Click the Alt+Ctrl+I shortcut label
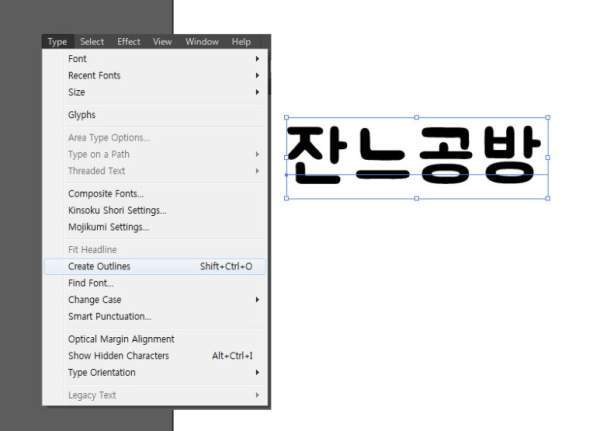The height and width of the screenshot is (431, 600). coord(233,356)
